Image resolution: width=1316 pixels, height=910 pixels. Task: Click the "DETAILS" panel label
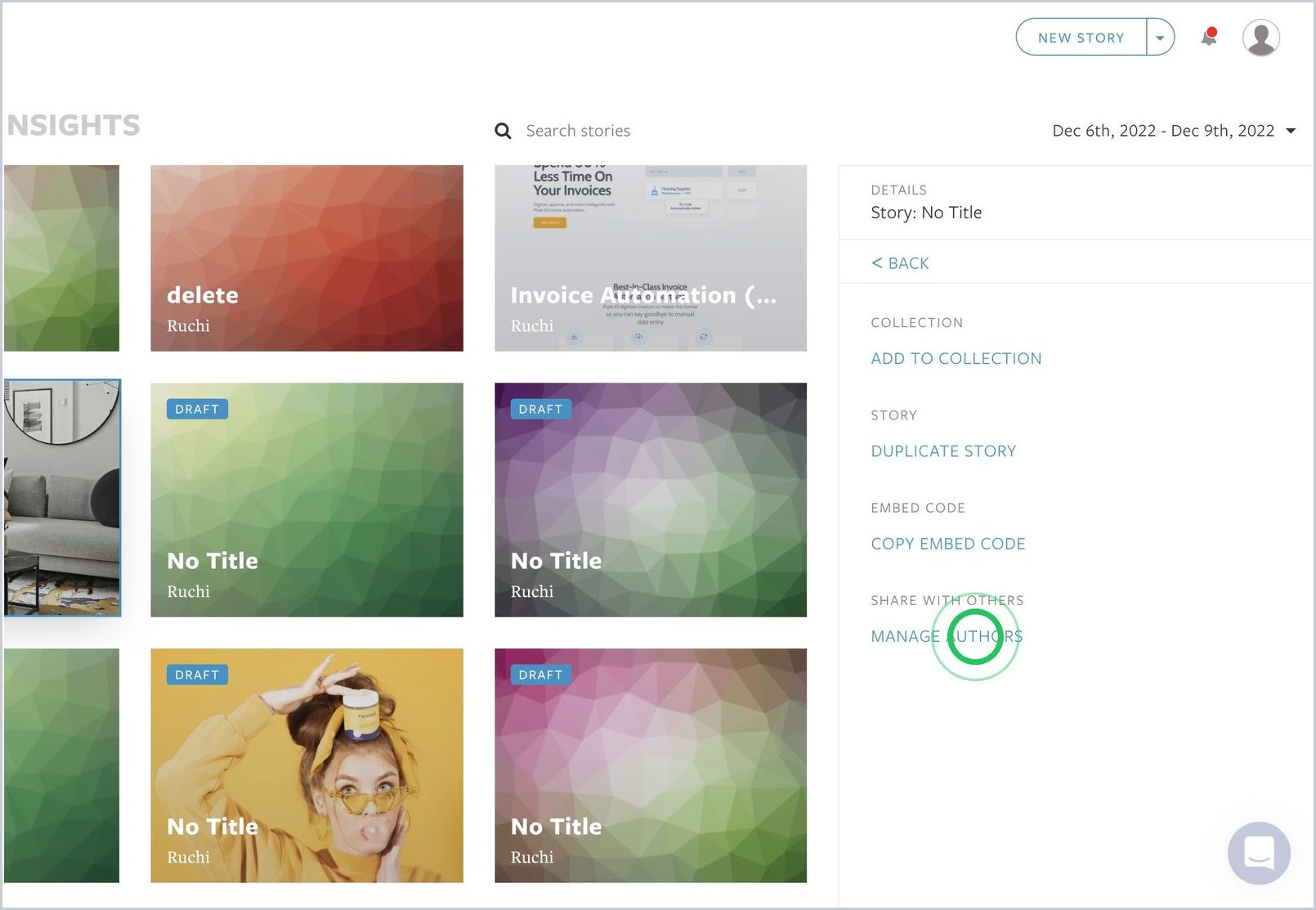tap(898, 190)
